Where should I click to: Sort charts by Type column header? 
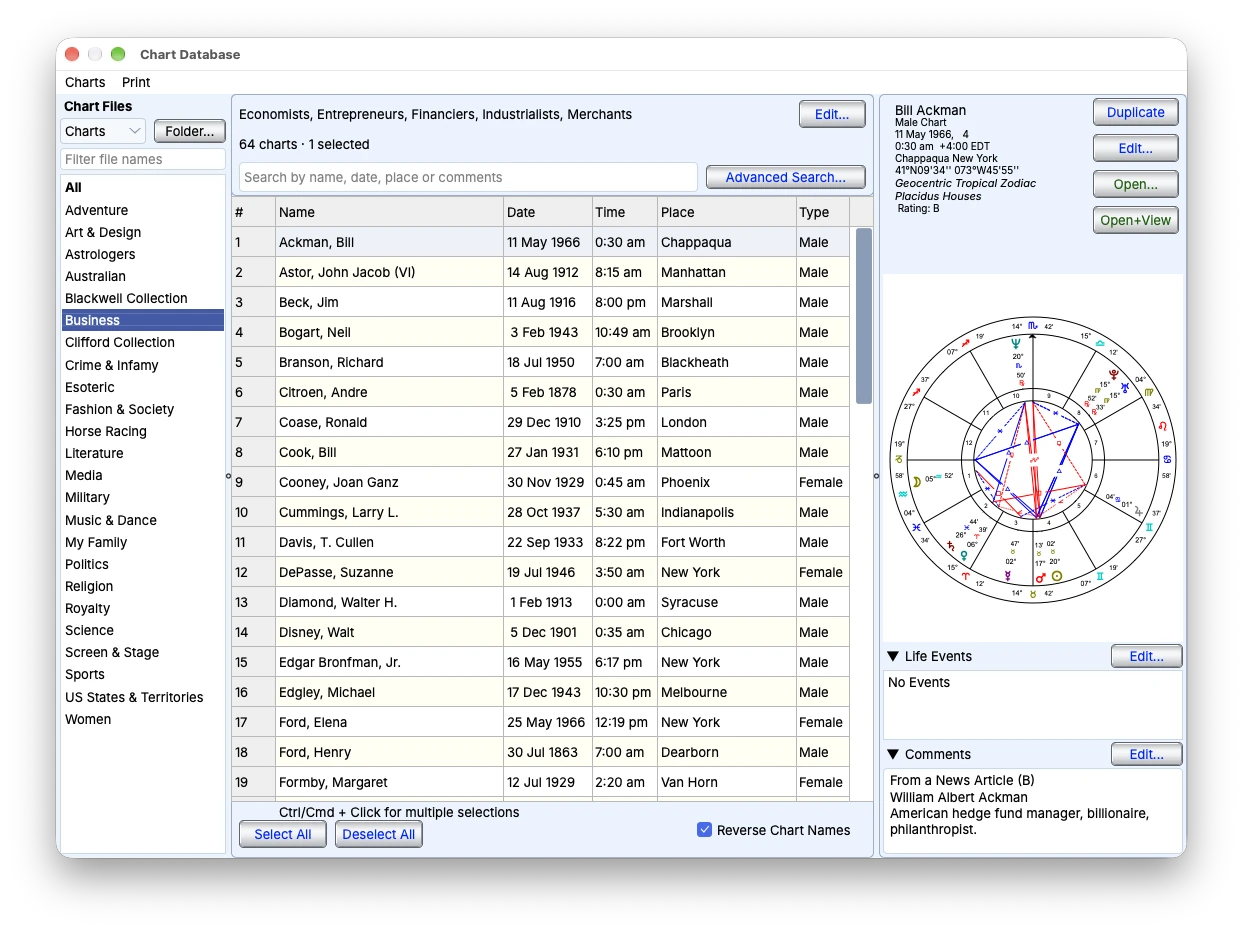(822, 212)
